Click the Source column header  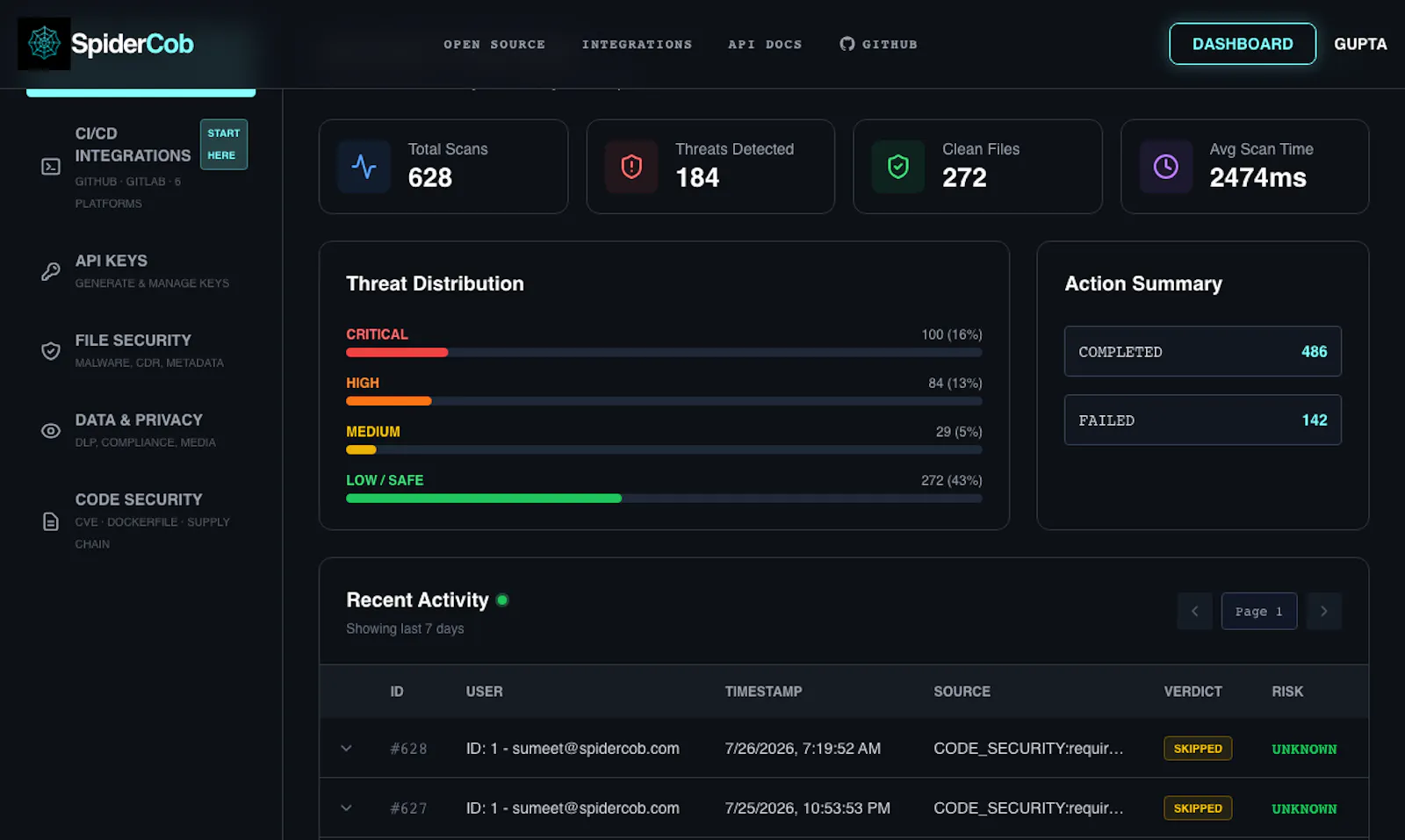[x=962, y=692]
